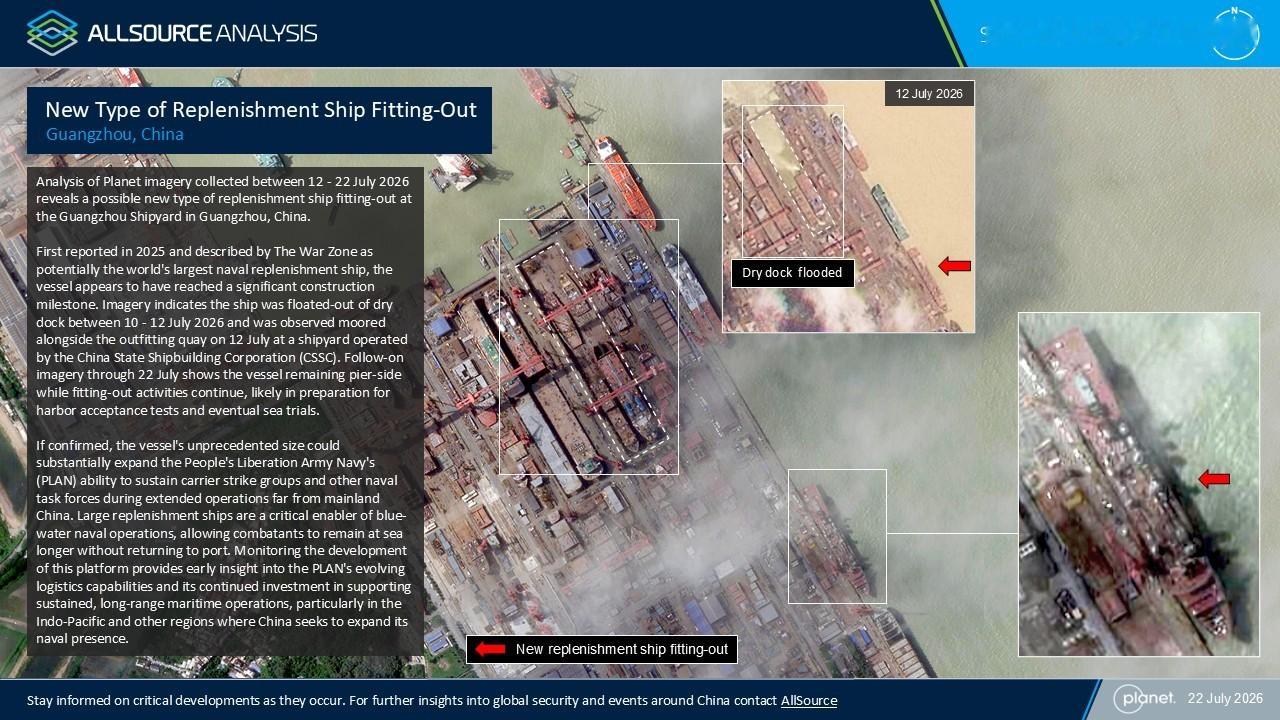This screenshot has width=1280, height=720.
Task: Click the red arrow beside the zoomed ship
Action: click(1214, 479)
